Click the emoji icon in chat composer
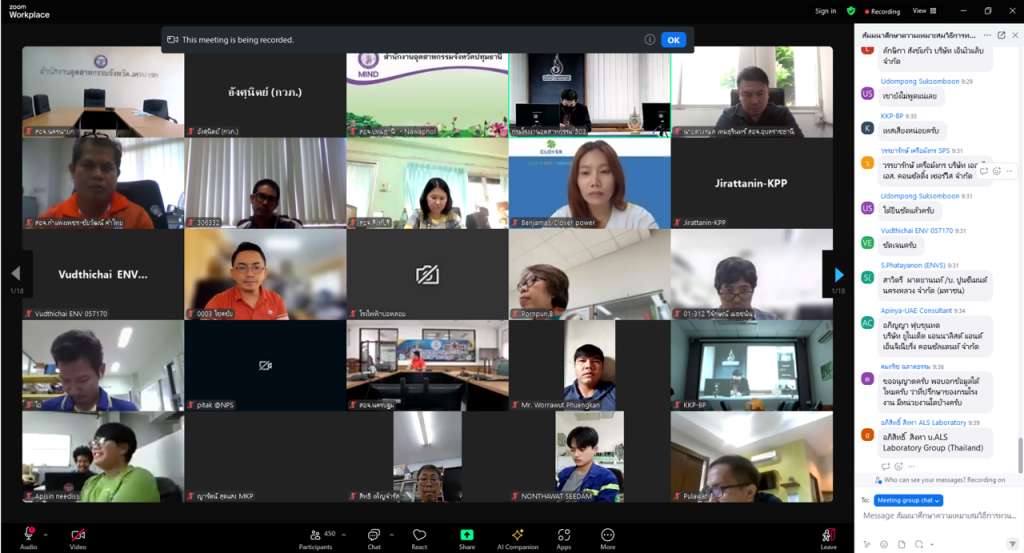 coord(884,544)
